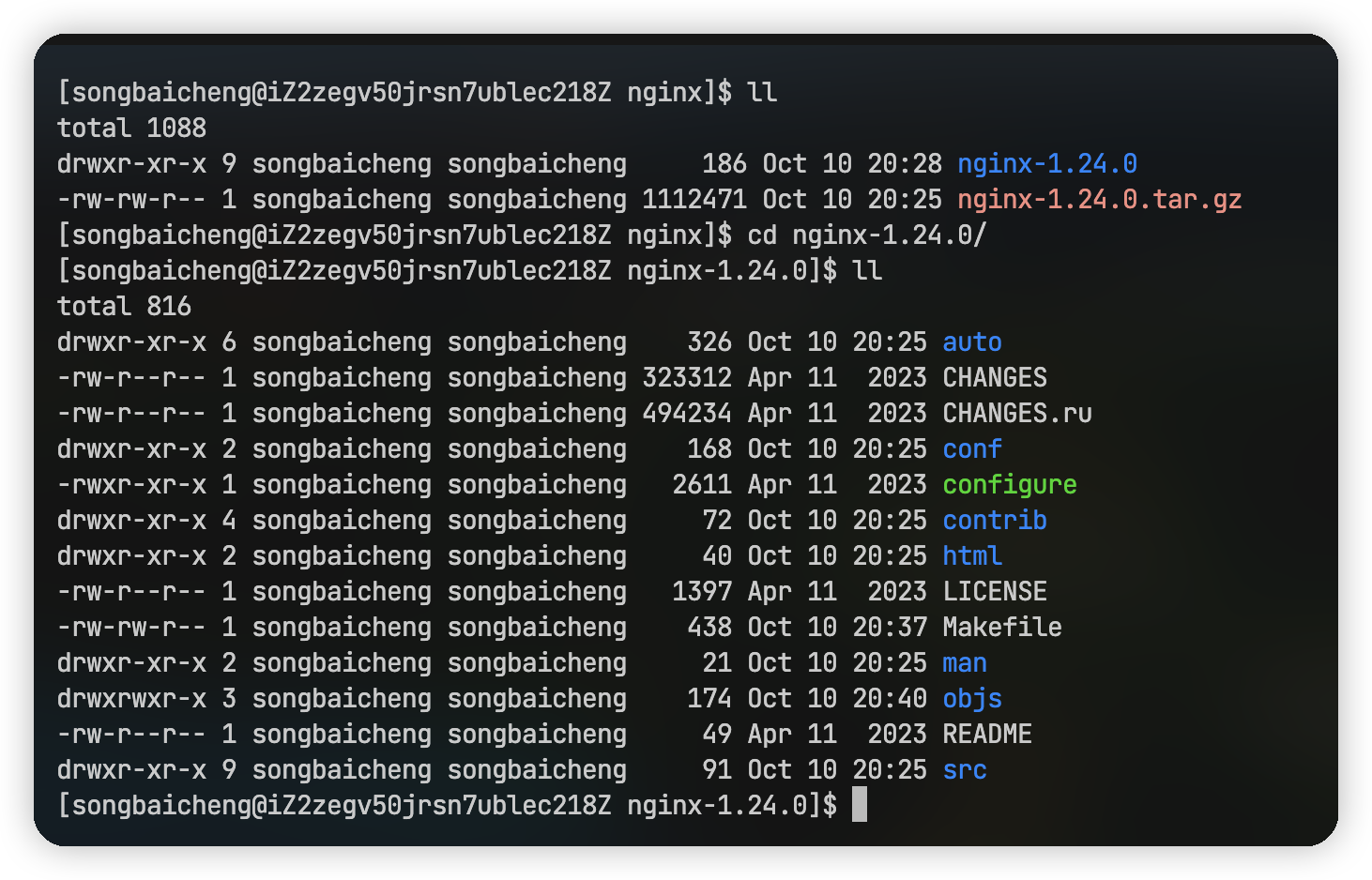Select the 1112471 file size value
This screenshot has width=1372, height=880.
click(x=694, y=199)
